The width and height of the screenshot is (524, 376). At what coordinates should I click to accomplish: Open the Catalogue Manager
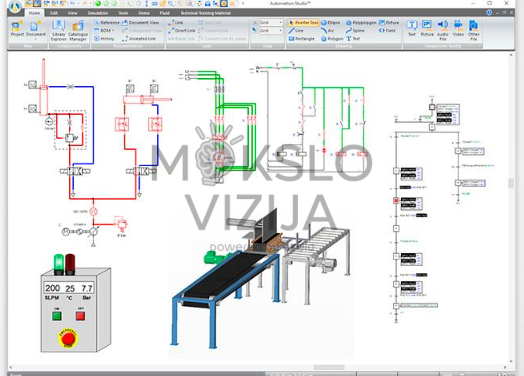78,30
